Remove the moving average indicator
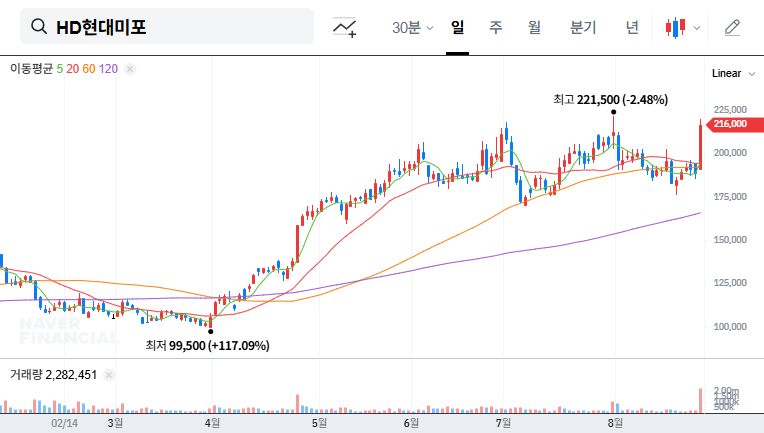This screenshot has height=433, width=764. (x=130, y=69)
